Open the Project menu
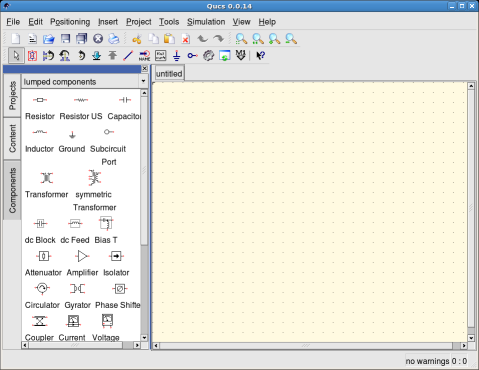The width and height of the screenshot is (479, 370). [139, 22]
